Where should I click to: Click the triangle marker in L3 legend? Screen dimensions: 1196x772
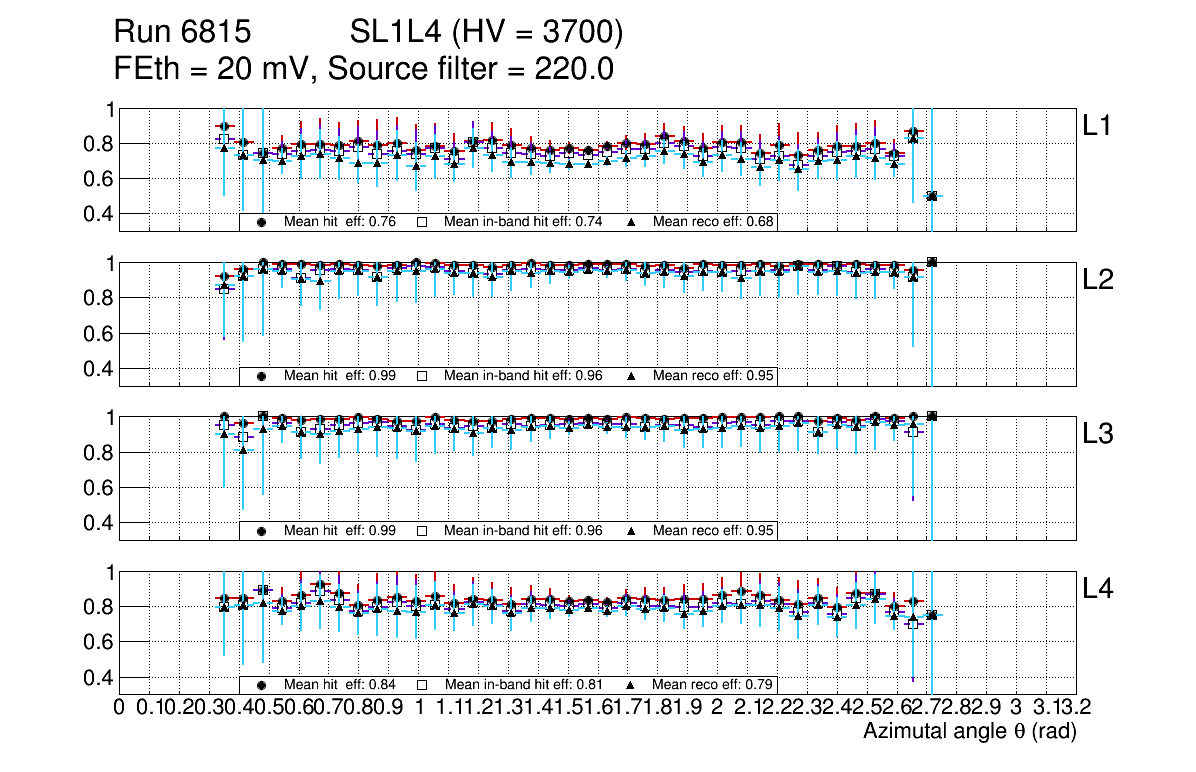631,530
